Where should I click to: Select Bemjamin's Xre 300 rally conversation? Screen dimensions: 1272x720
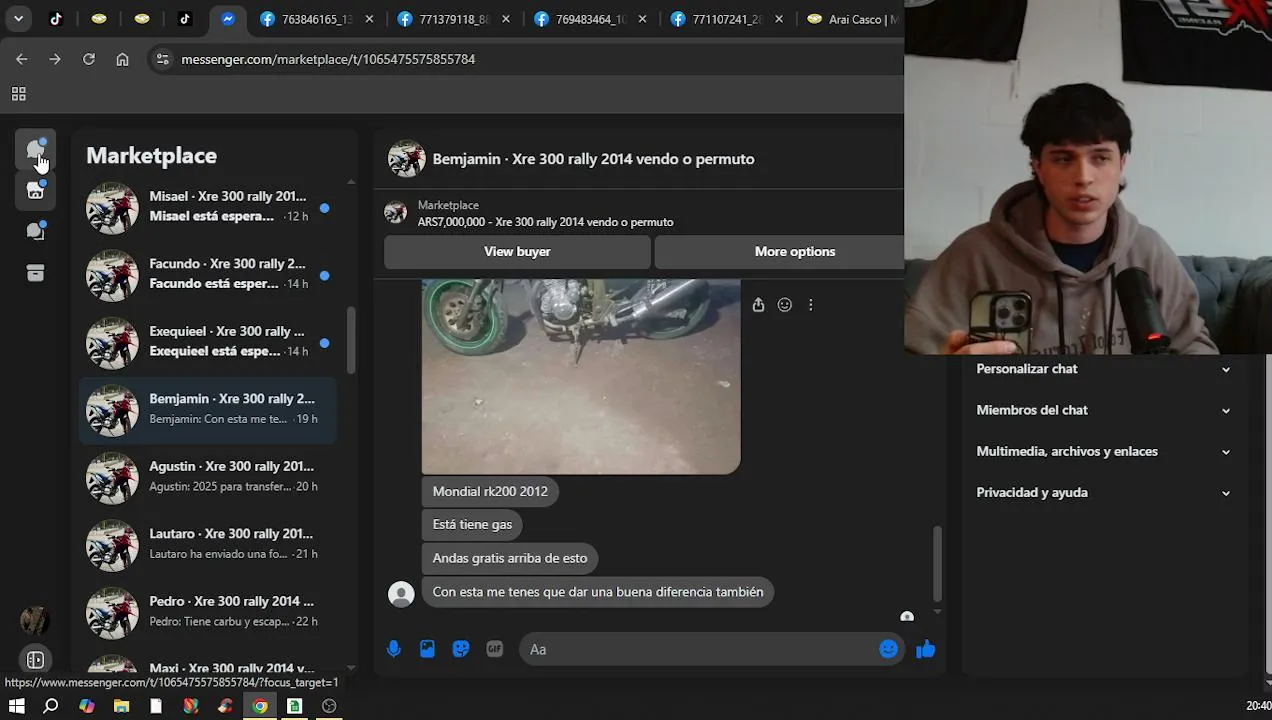click(208, 409)
